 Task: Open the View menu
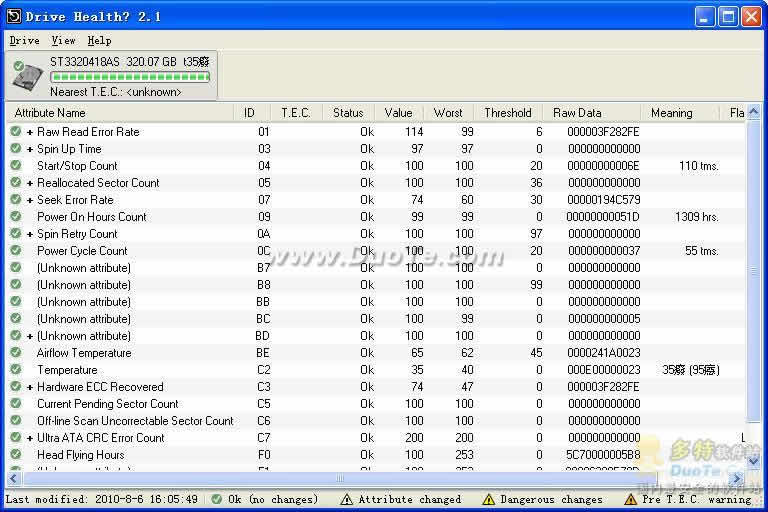click(64, 41)
